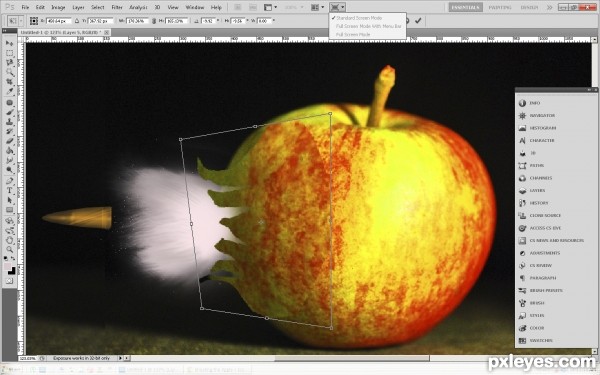Screen dimensions: 600x375
Task: Select the Hand tool
Action: point(10,240)
